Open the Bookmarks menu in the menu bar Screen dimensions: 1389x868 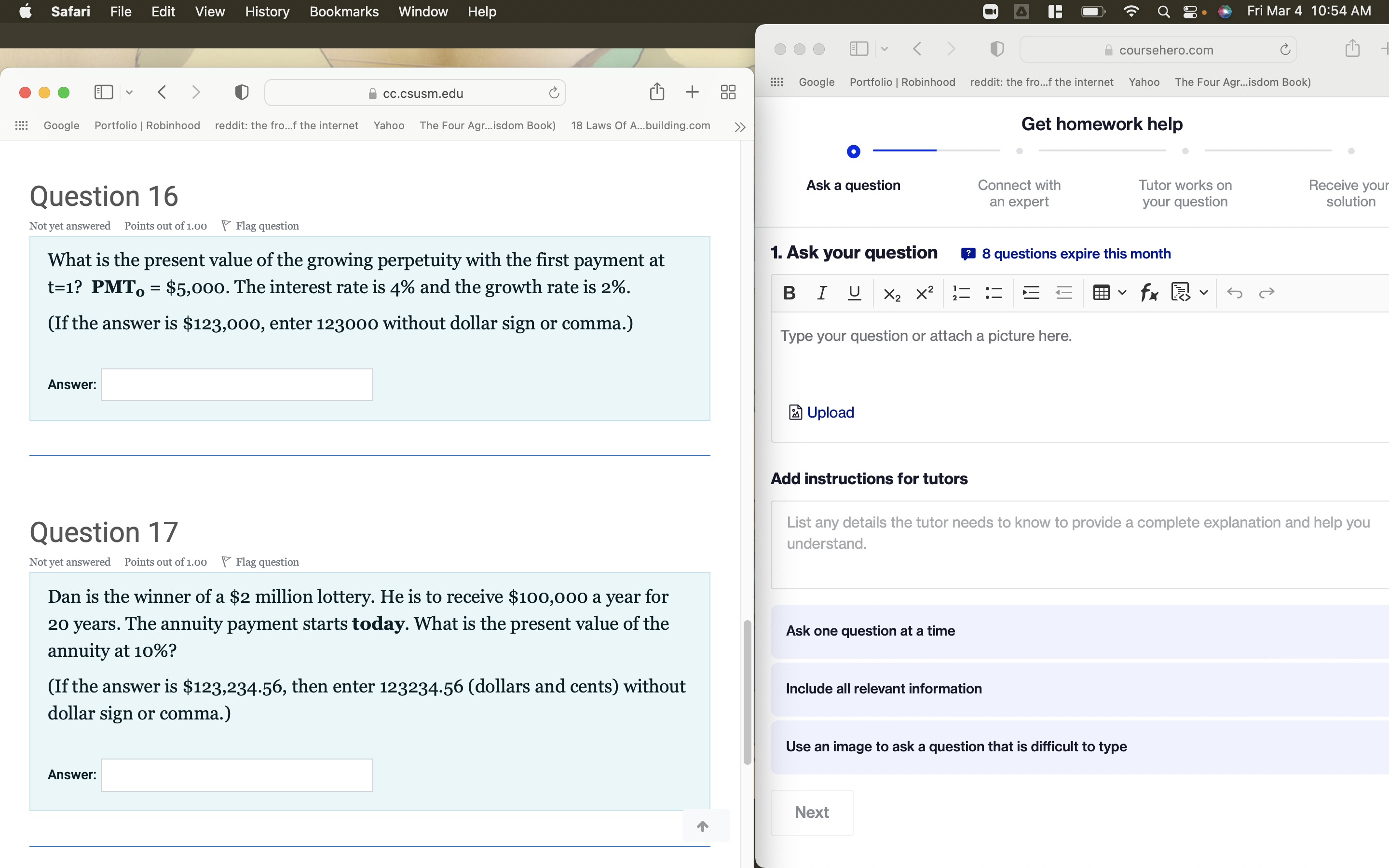tap(343, 12)
